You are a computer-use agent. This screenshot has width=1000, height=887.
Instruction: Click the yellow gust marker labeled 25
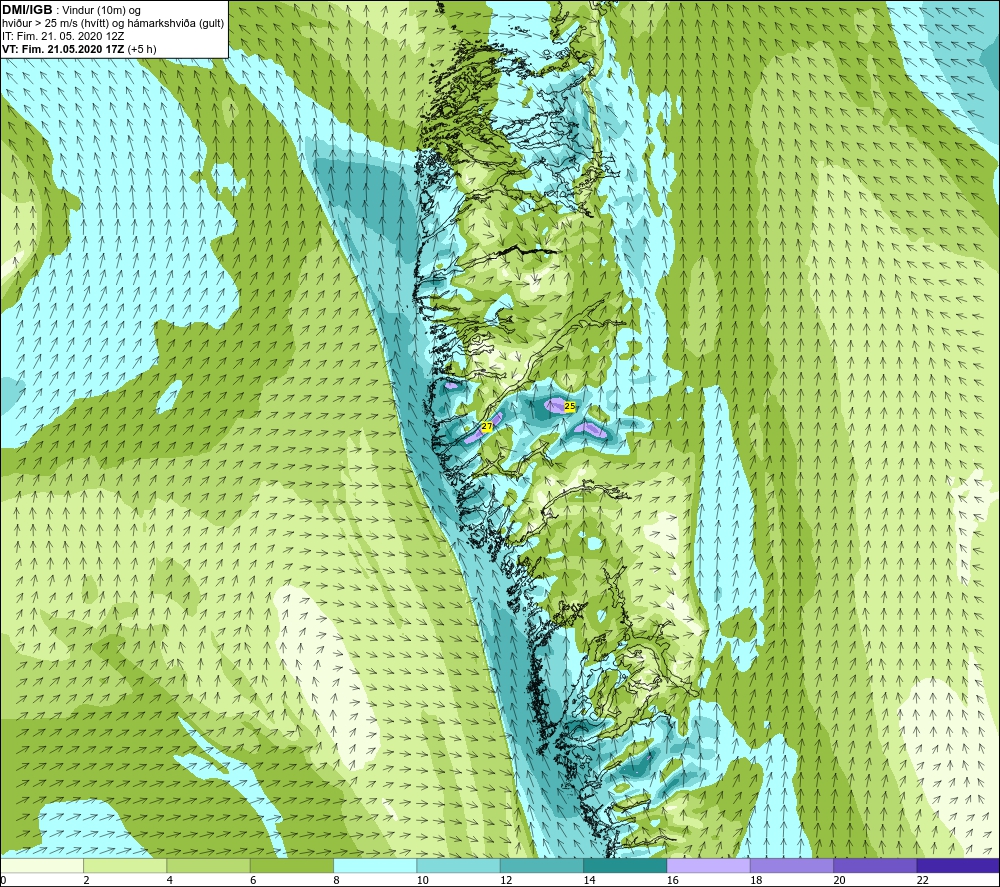[x=570, y=406]
